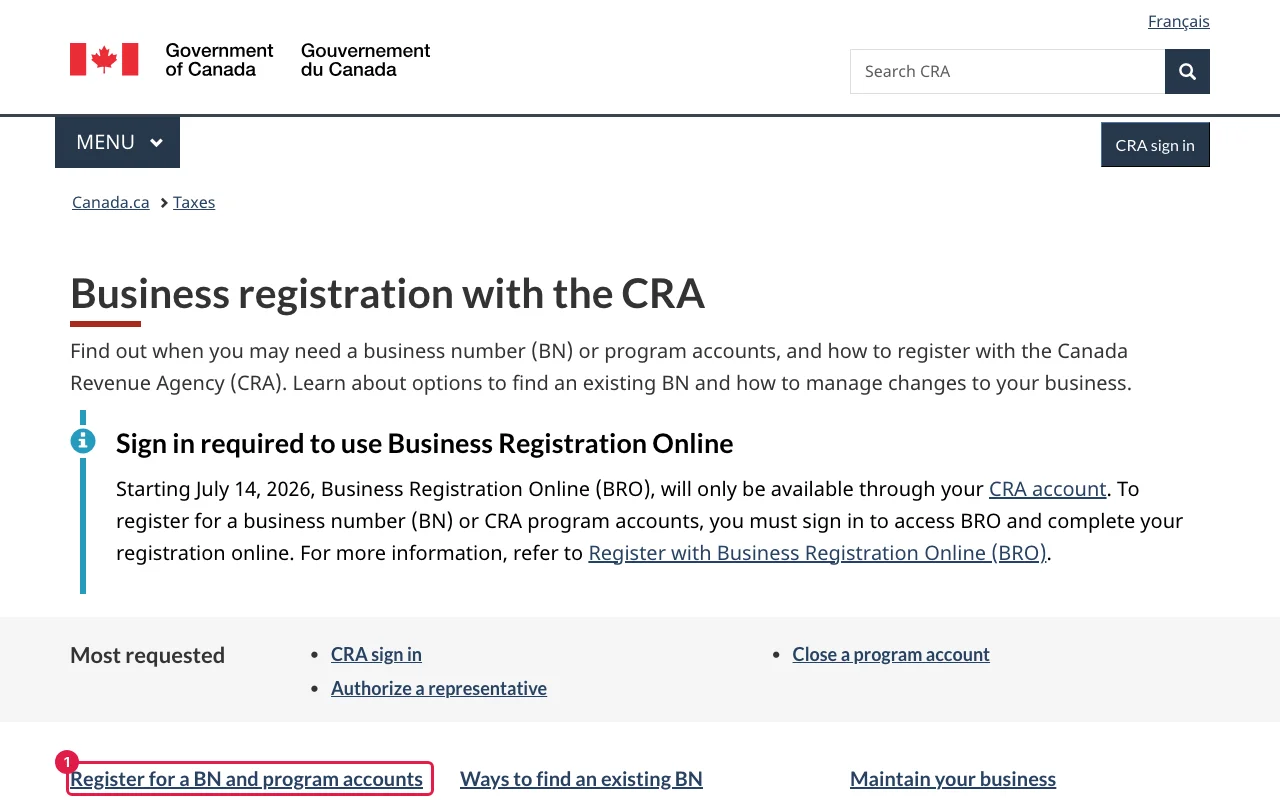
Task: Open Authorize a representative link
Action: pyautogui.click(x=439, y=688)
